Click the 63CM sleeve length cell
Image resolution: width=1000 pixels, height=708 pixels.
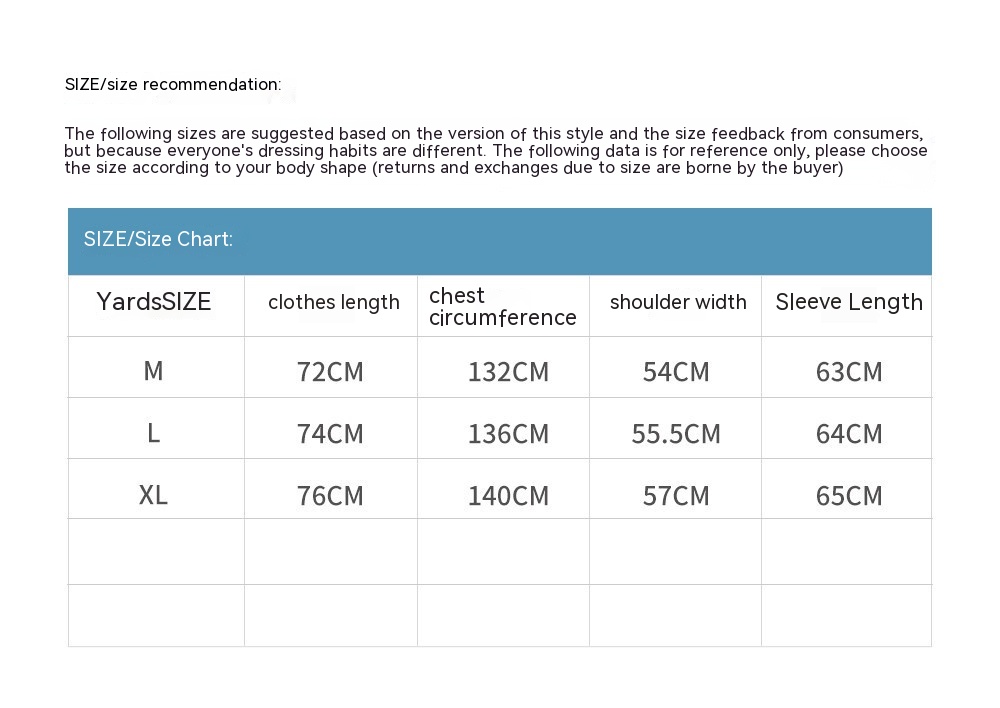(x=849, y=372)
